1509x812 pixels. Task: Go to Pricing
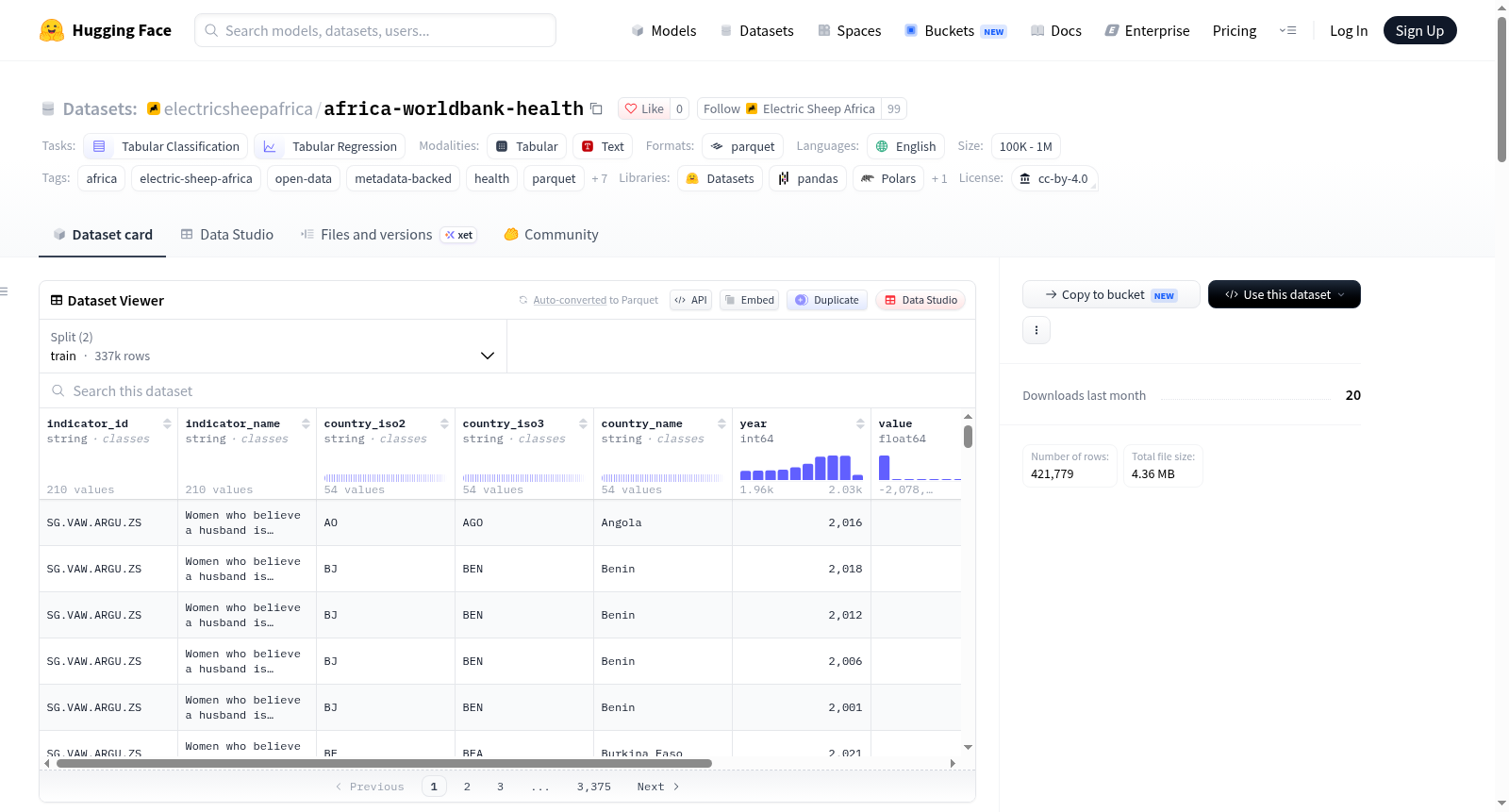pos(1235,30)
